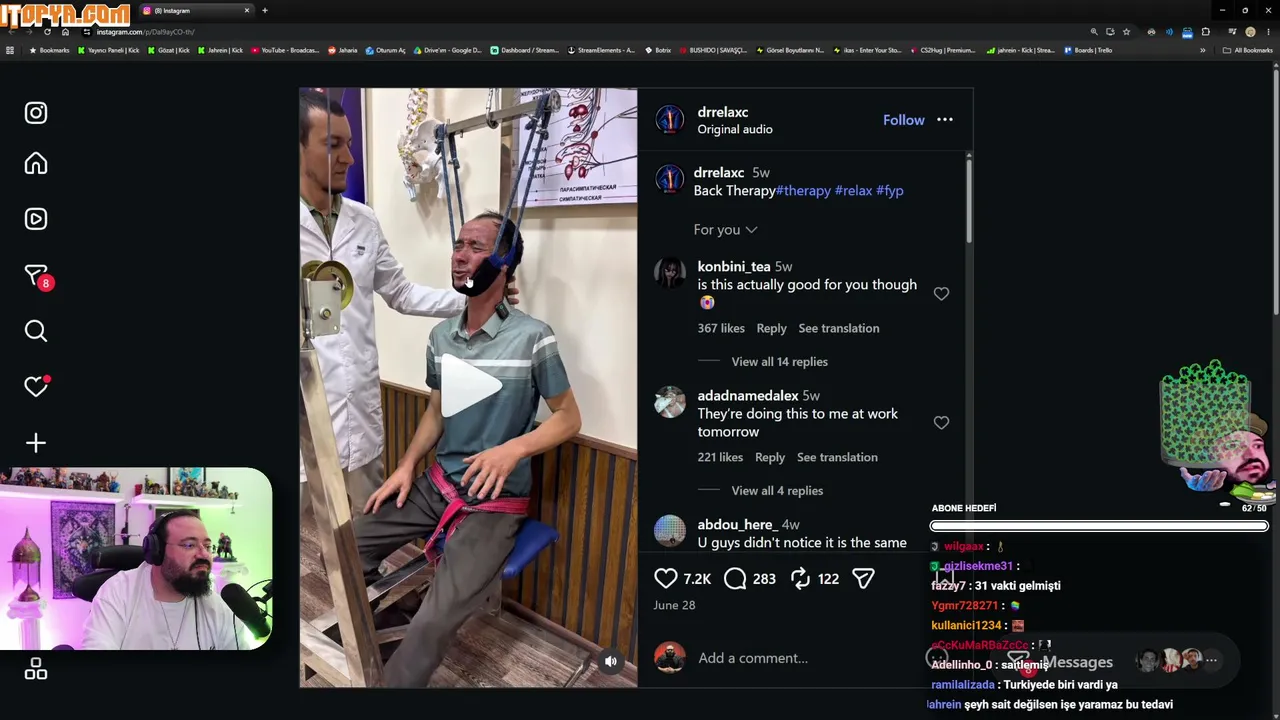This screenshot has height=720, width=1280.
Task: Open post more options three-dot menu
Action: [x=945, y=120]
